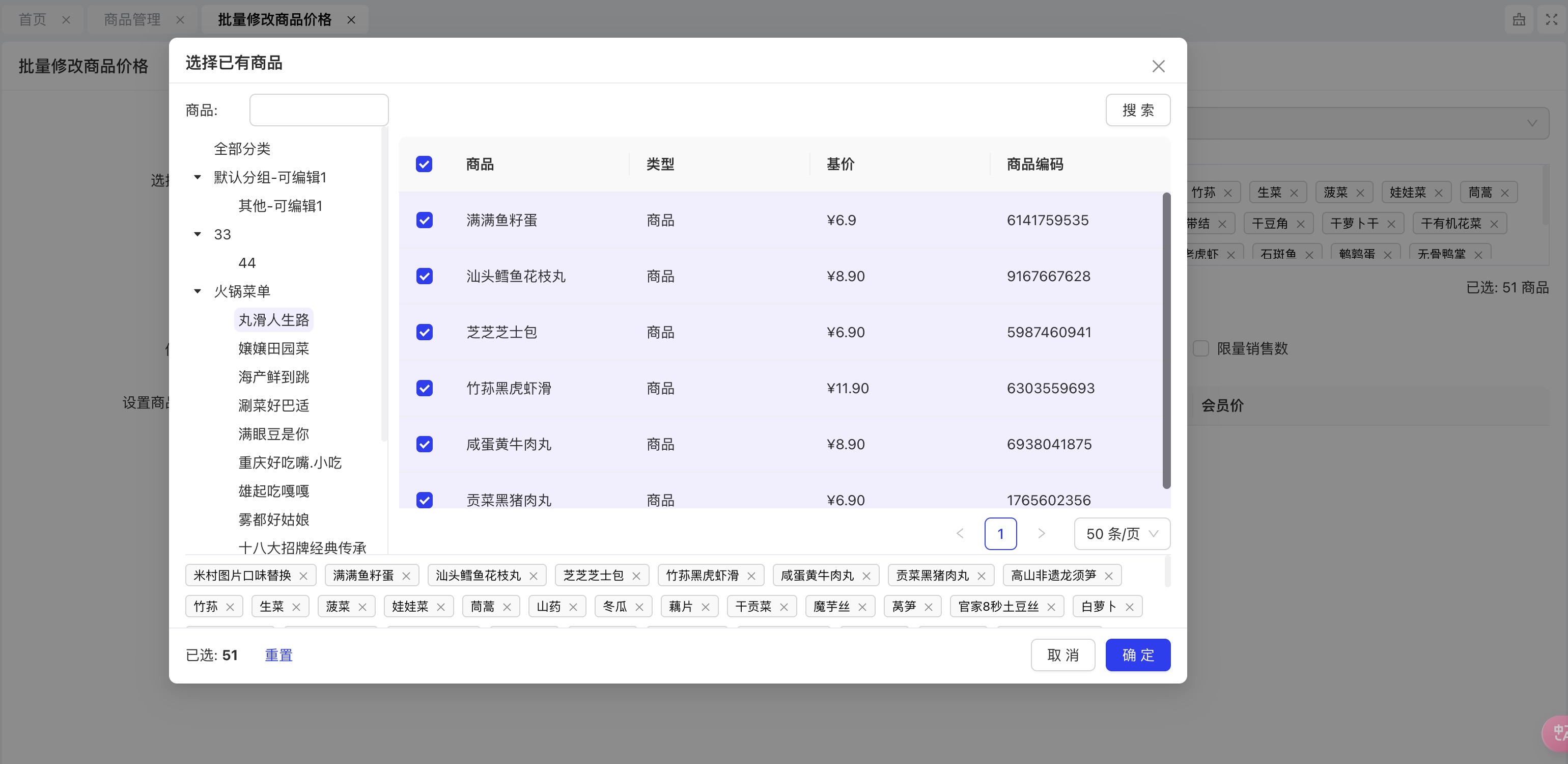This screenshot has height=764, width=1568.
Task: Uncheck the 咸蛋黄牛肉丸 row checkbox
Action: point(424,445)
